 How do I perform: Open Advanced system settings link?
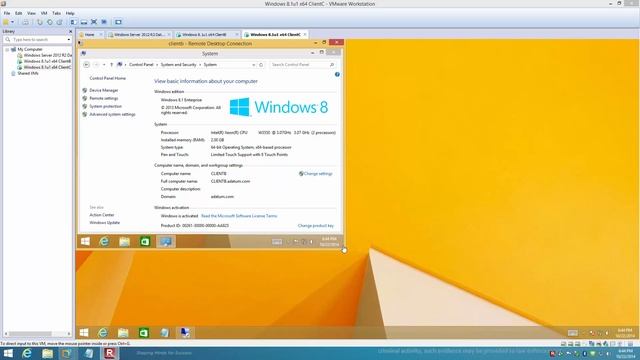pyautogui.click(x=112, y=114)
